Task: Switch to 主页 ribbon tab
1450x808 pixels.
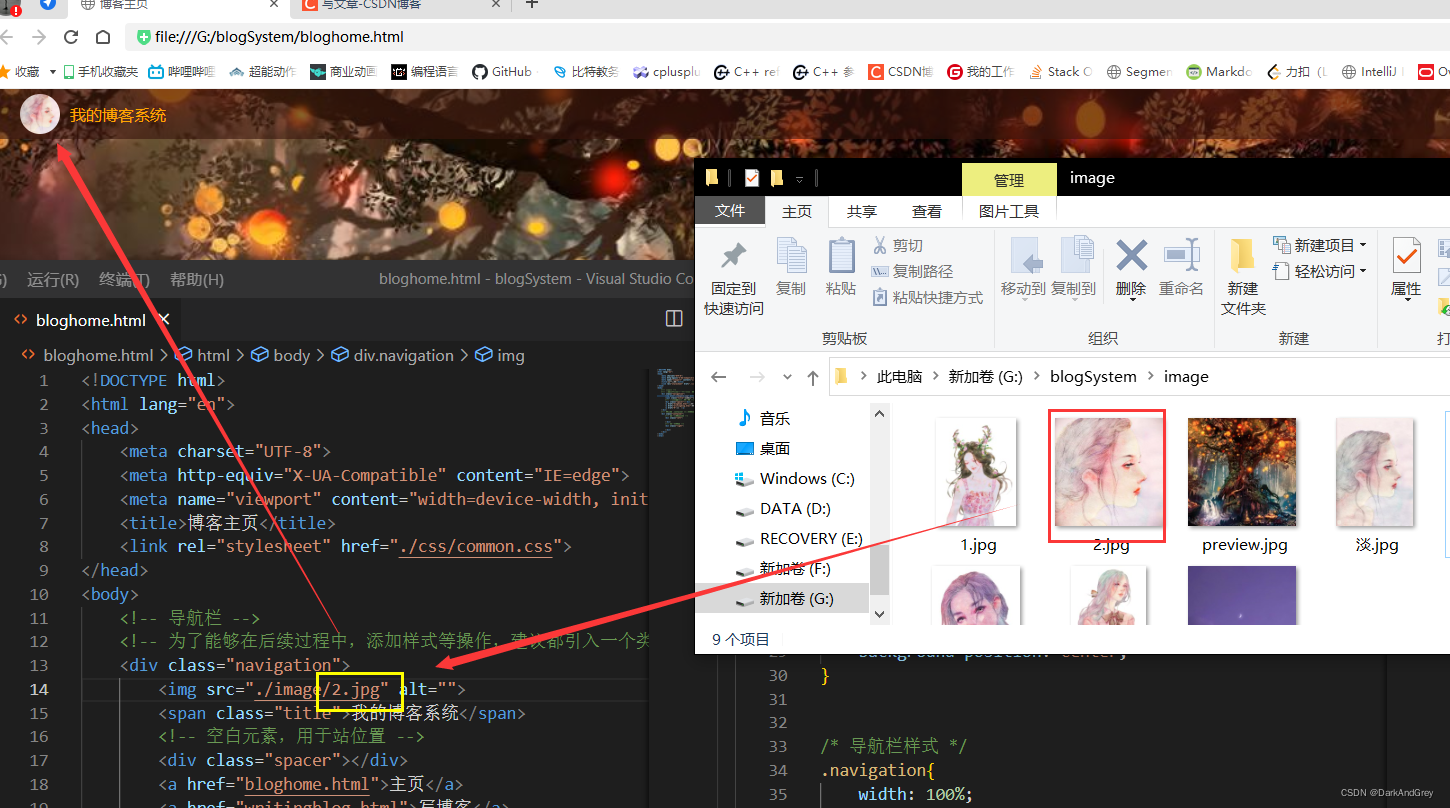Action: coord(797,211)
